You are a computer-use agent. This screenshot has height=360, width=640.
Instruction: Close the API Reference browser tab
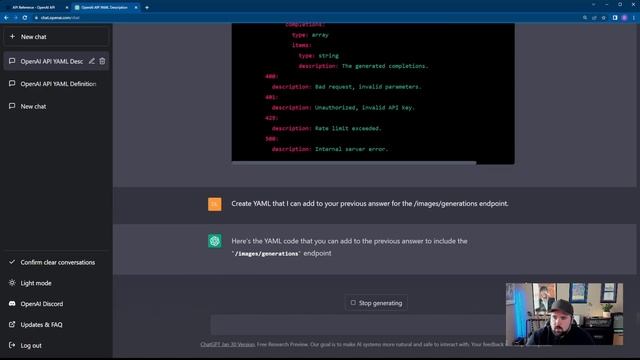[67, 7]
